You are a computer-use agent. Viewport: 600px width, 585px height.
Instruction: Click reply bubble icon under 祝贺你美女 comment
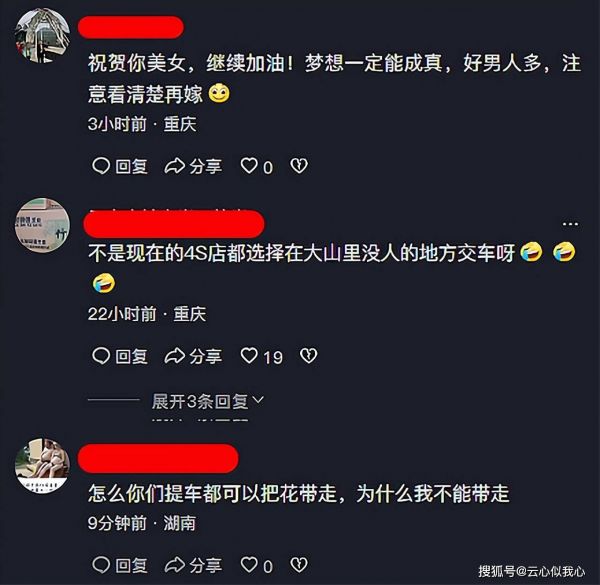pyautogui.click(x=101, y=166)
